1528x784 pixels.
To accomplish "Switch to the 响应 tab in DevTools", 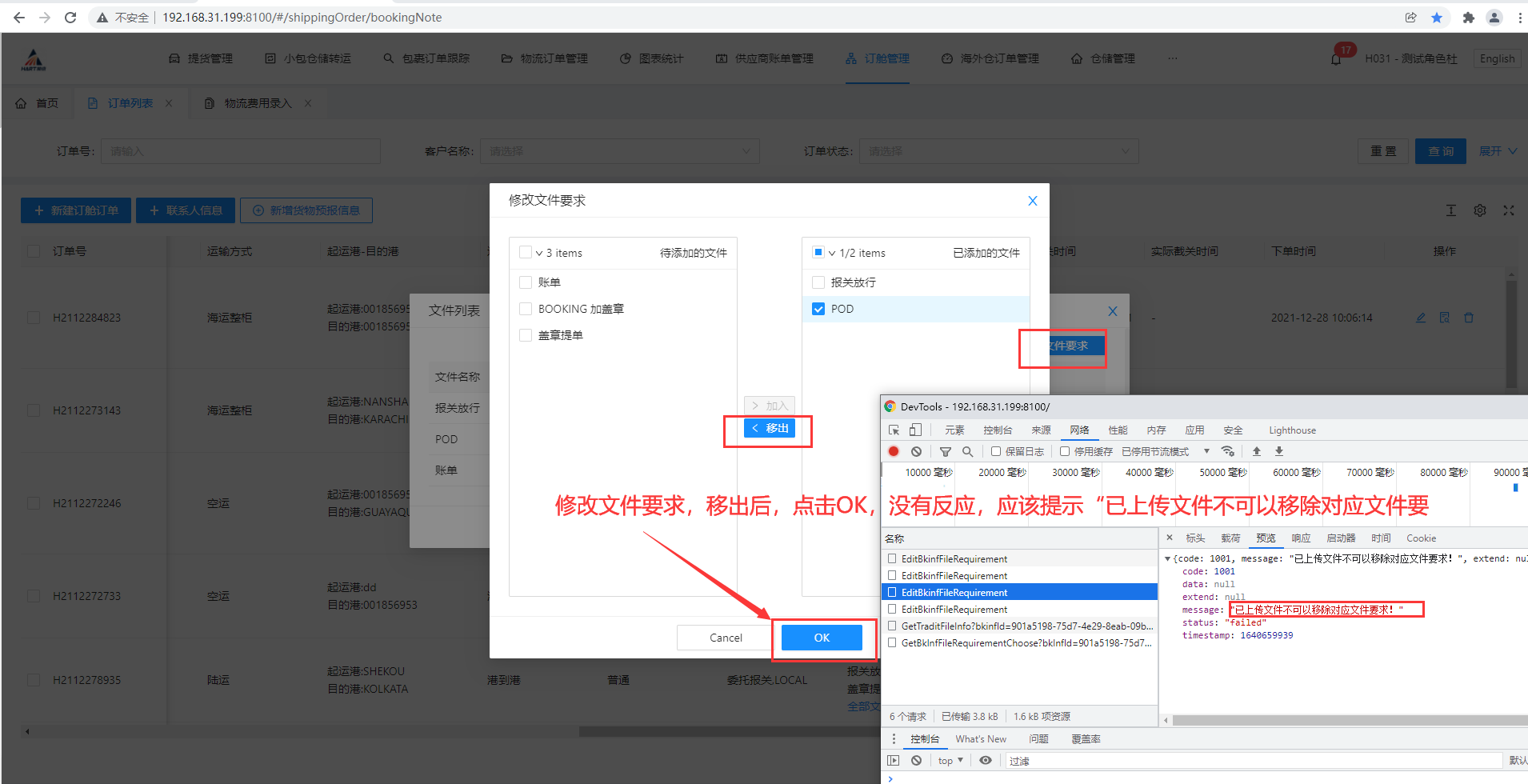I will 1301,538.
